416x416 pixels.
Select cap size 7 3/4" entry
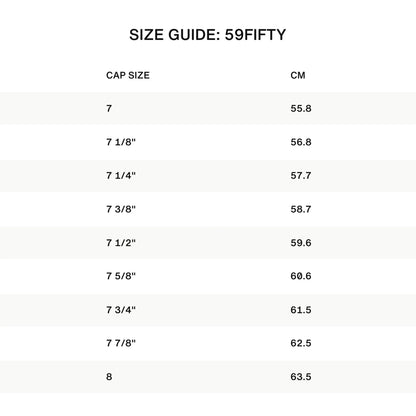tap(121, 310)
